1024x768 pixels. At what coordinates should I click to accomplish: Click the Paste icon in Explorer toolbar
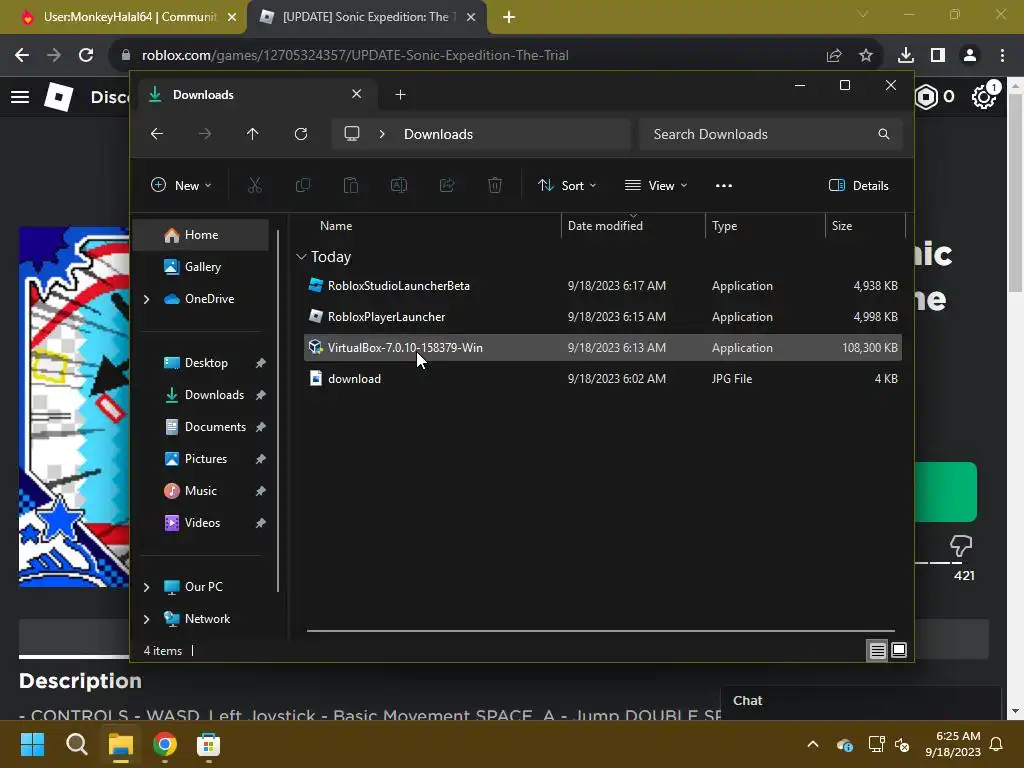pos(351,185)
